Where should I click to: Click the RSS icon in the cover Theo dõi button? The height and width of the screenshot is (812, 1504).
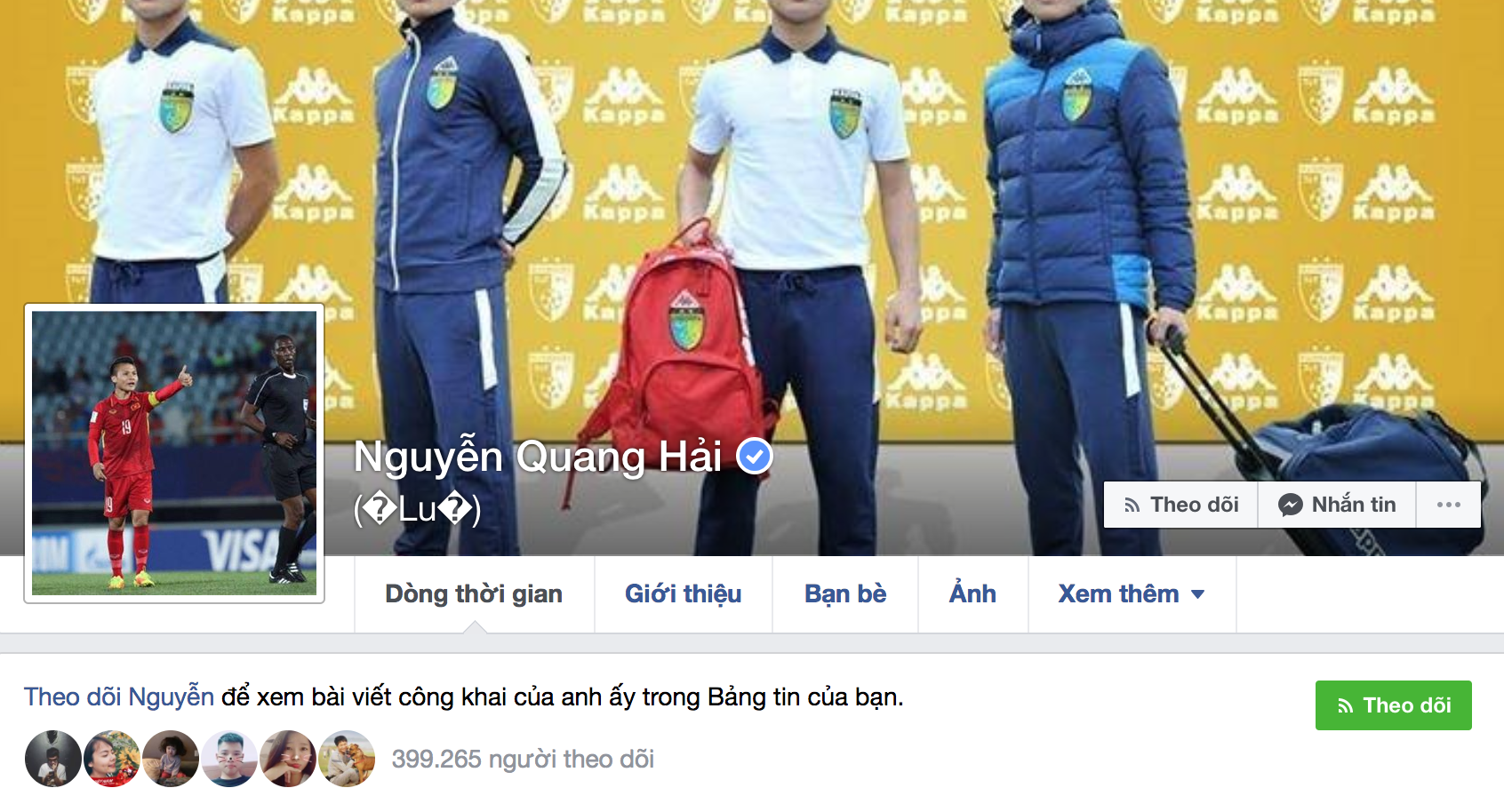pos(1132,506)
